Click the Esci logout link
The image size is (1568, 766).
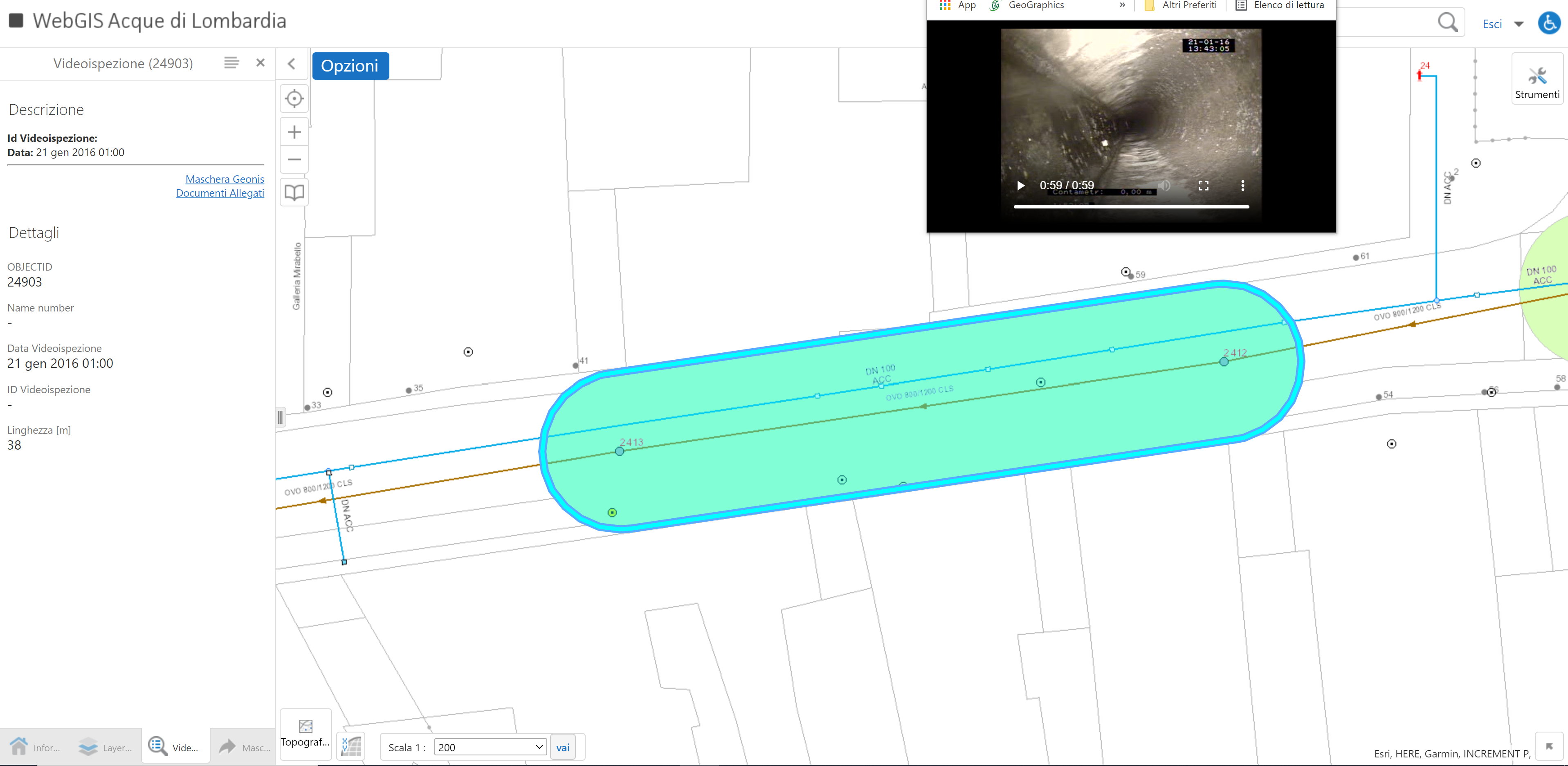click(1492, 24)
